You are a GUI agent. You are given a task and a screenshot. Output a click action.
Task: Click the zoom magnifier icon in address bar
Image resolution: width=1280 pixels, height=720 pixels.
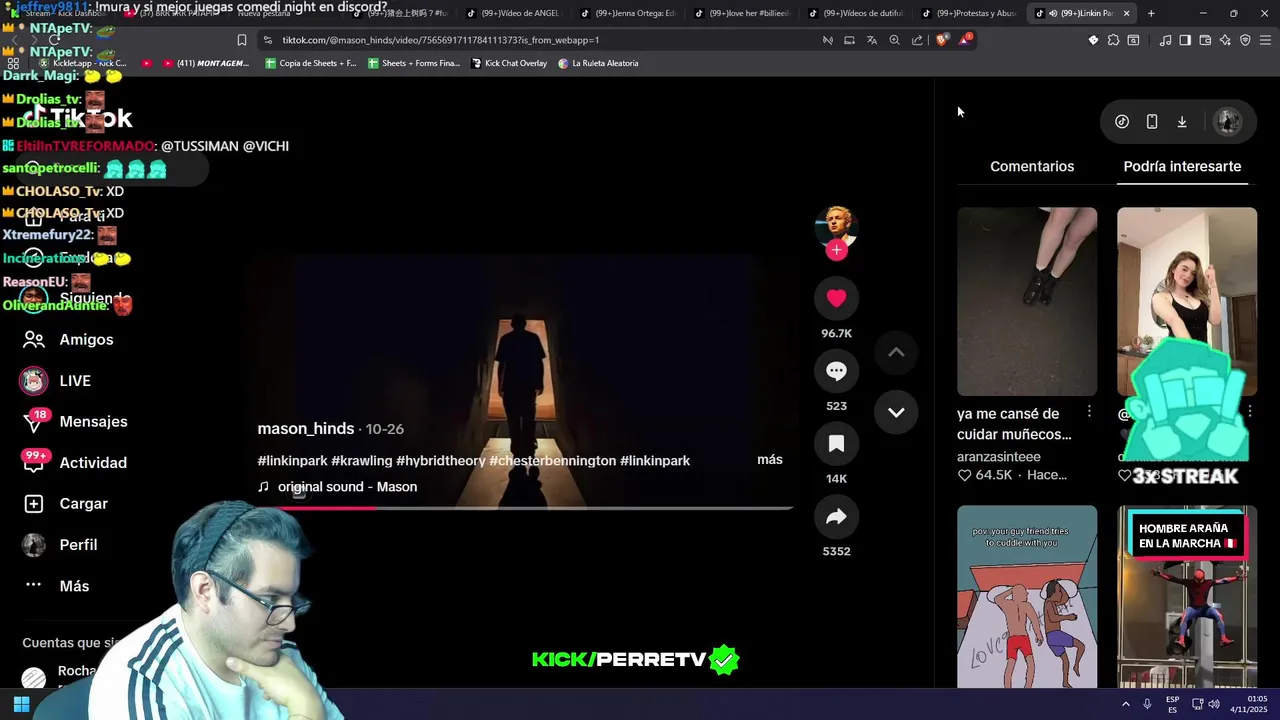pyautogui.click(x=894, y=40)
